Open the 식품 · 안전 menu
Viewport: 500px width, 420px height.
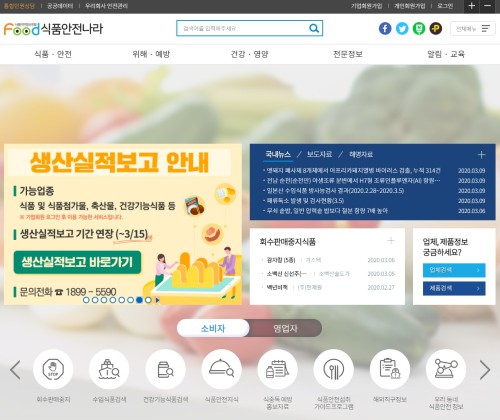tap(53, 54)
